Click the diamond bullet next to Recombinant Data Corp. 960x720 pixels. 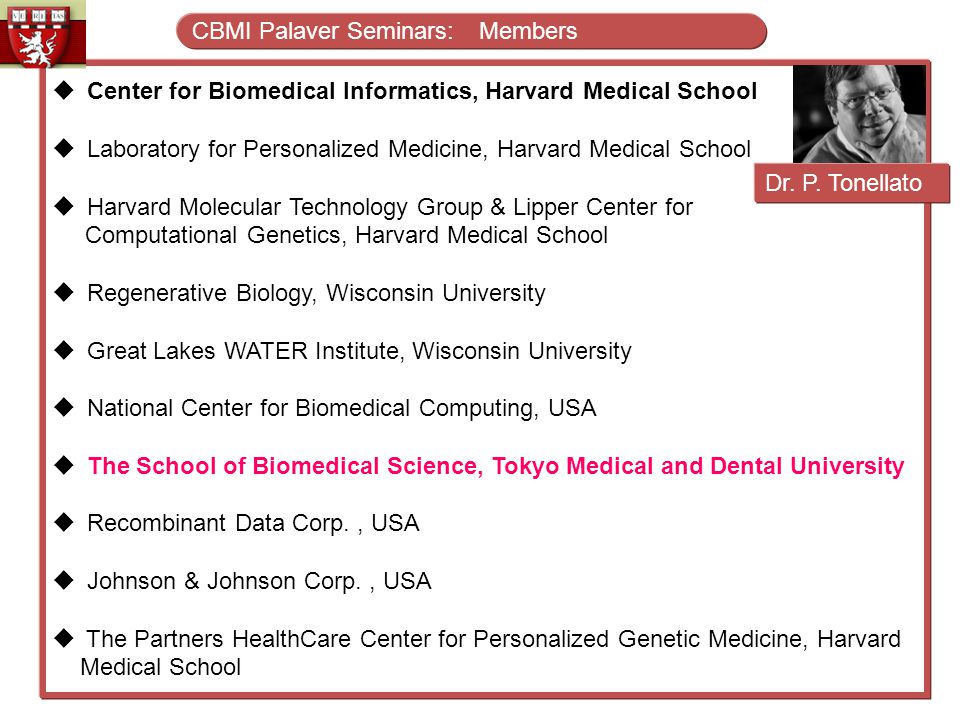tap(64, 522)
